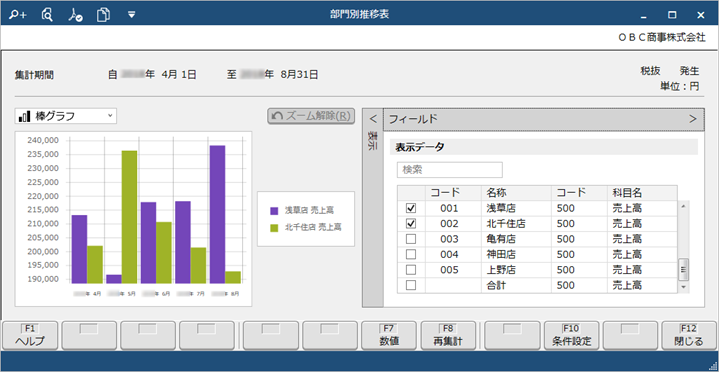Click the 合計 name cell
Image resolution: width=719 pixels, height=372 pixels.
(516, 285)
